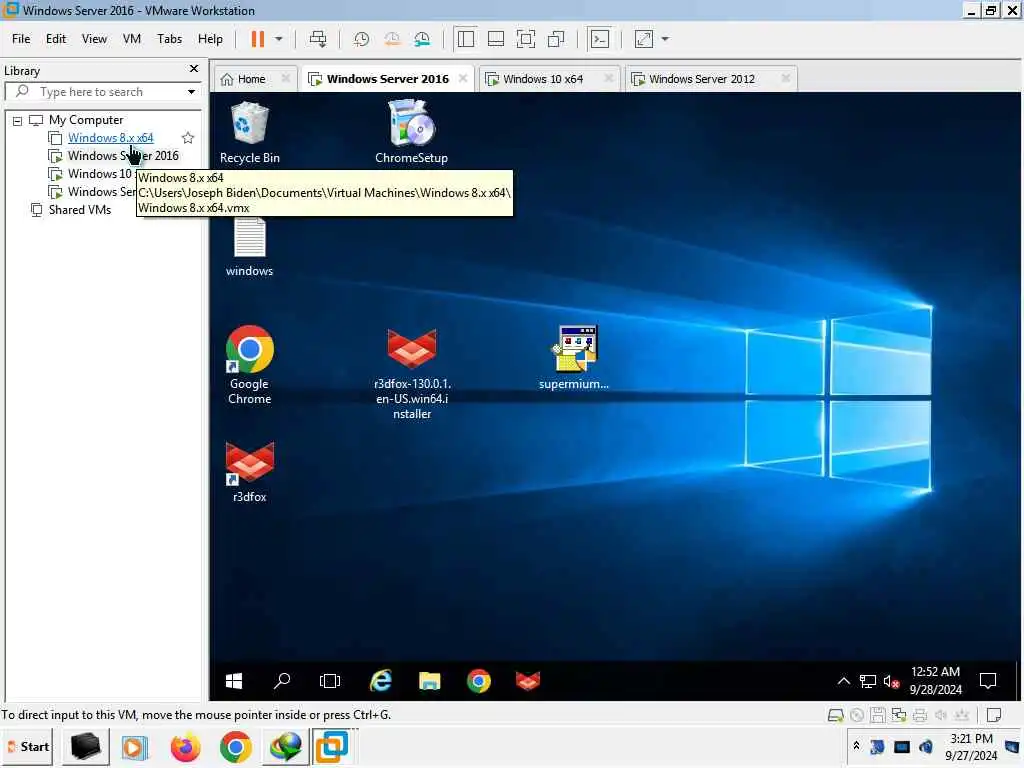Click the host clock showing 3:21 PM
1024x768 pixels.
coord(970,746)
